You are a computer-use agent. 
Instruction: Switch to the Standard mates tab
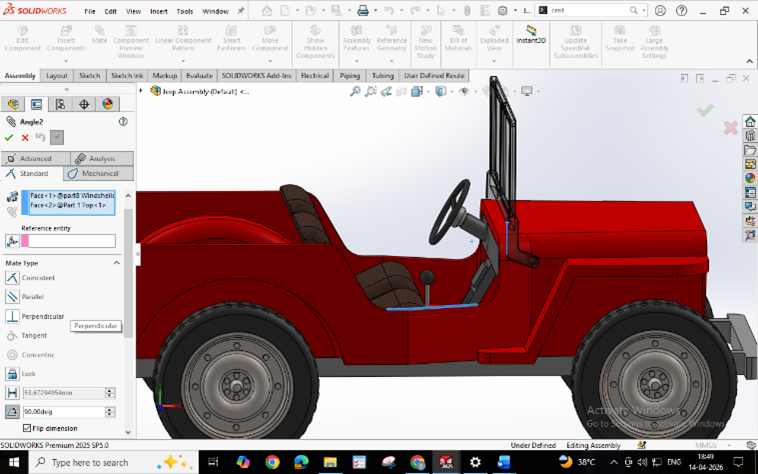[32, 173]
